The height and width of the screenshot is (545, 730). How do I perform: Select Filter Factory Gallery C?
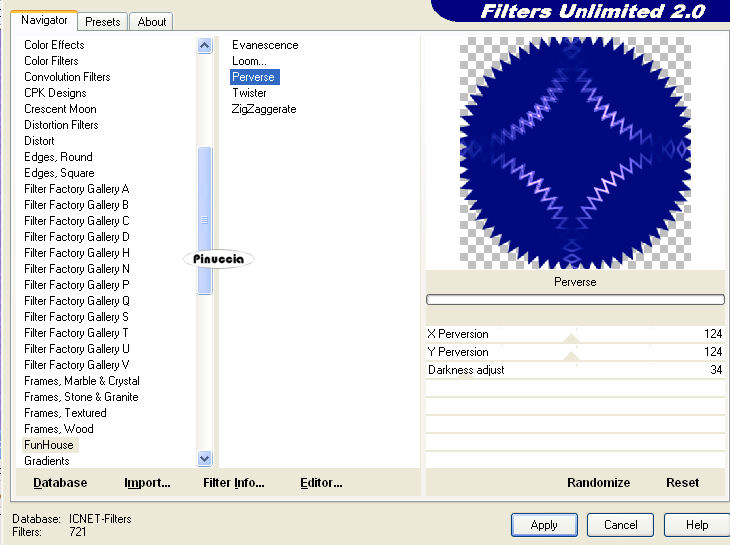[76, 221]
